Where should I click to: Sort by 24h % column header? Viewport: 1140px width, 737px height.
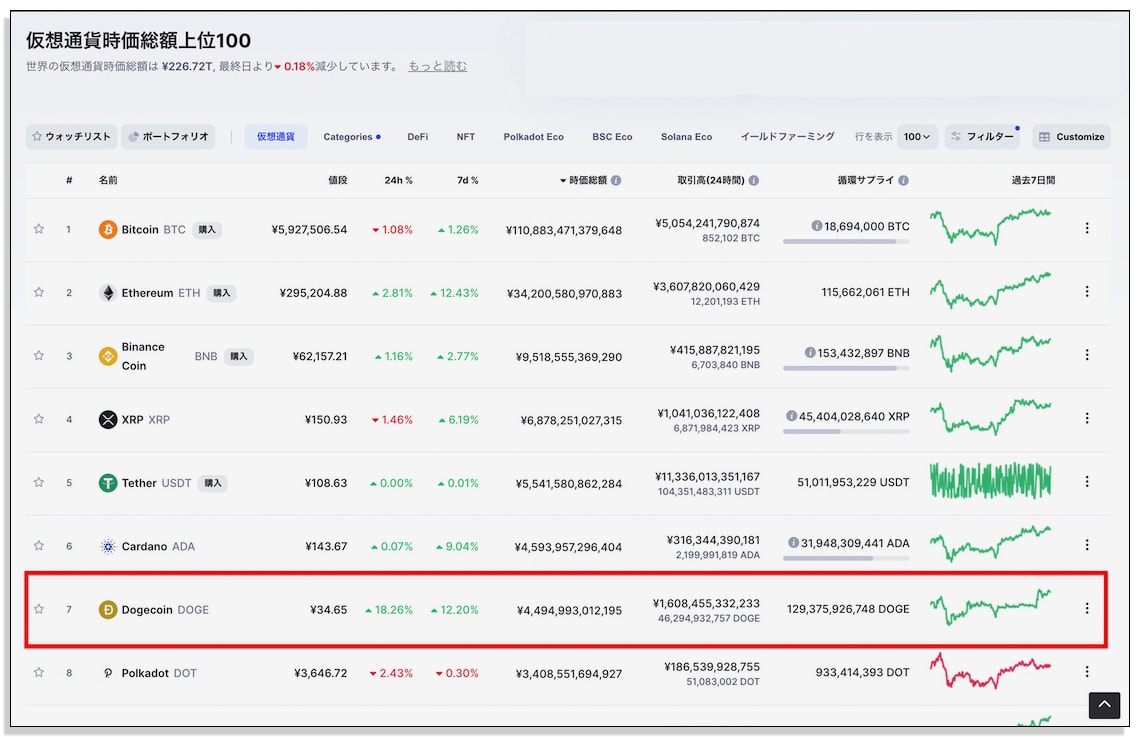click(x=398, y=180)
